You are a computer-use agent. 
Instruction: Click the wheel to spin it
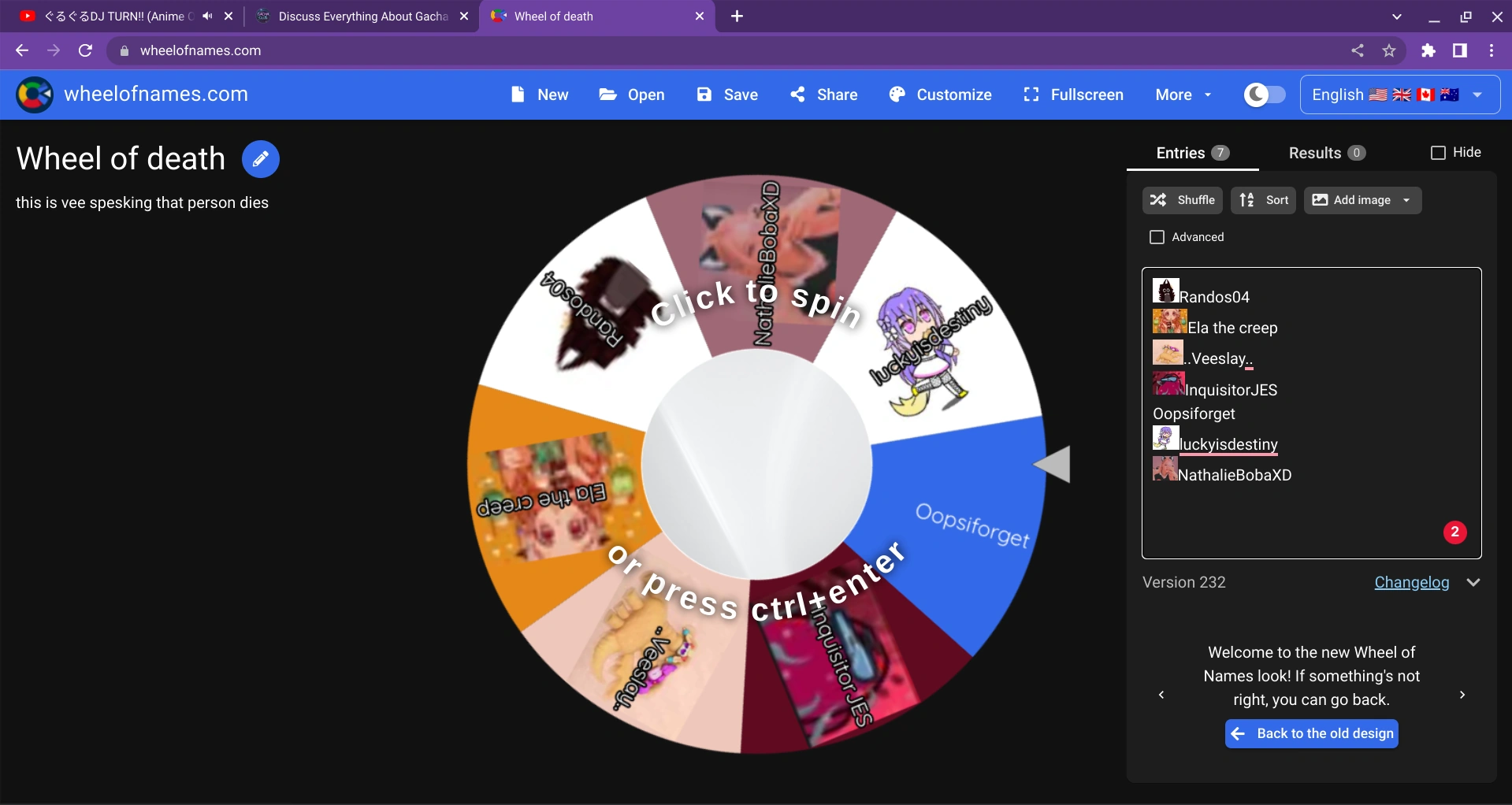[756, 465]
